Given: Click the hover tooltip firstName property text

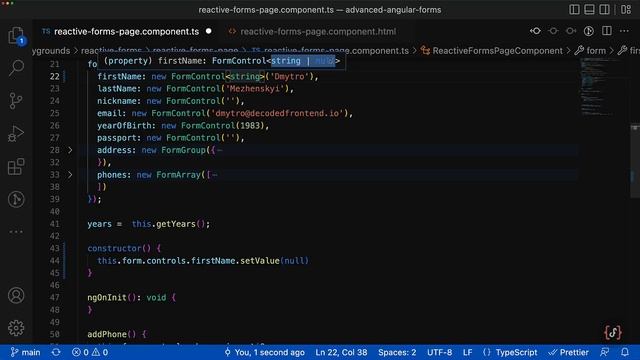Looking at the screenshot, I should point(222,61).
